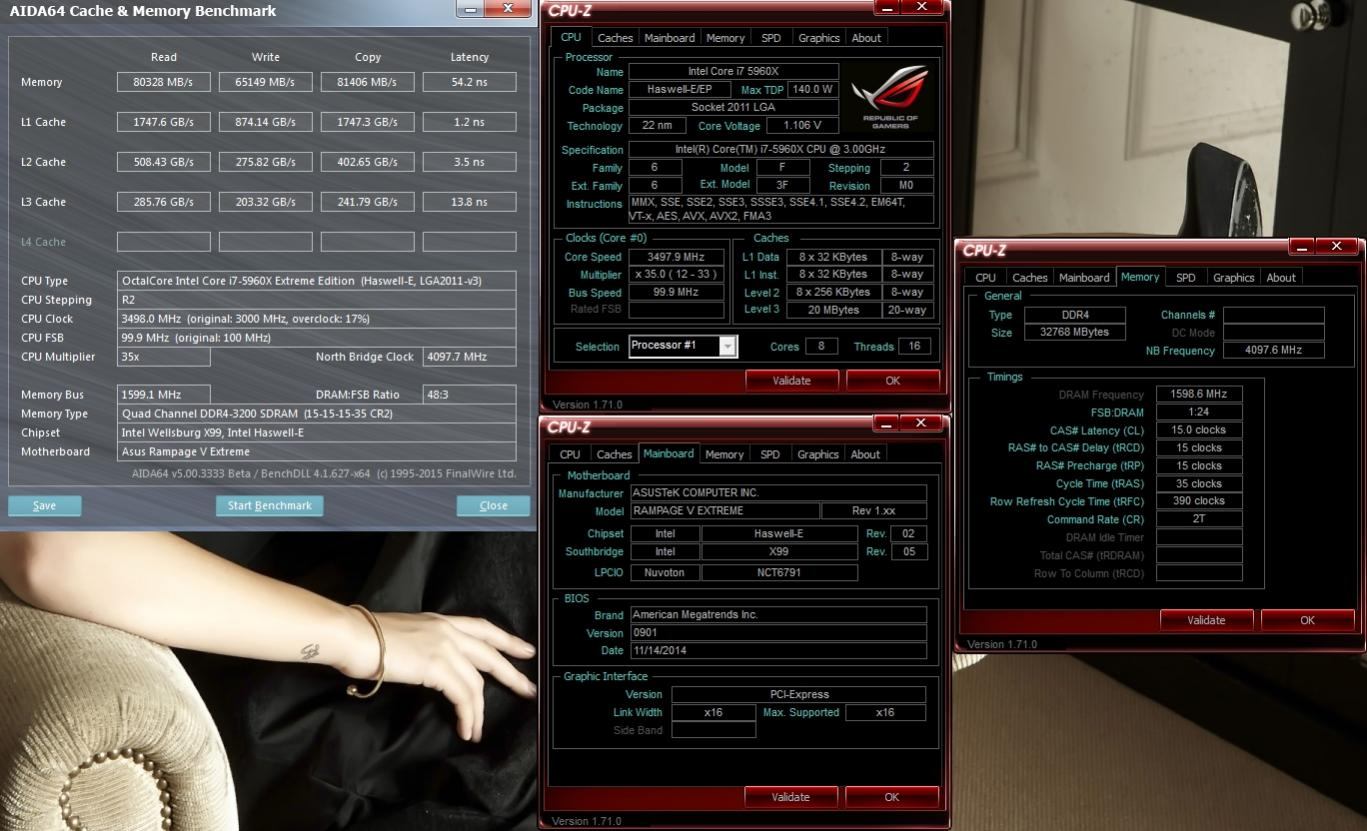Click OK in the CPU-Z Mainboard window
This screenshot has height=831, width=1367.
click(891, 797)
